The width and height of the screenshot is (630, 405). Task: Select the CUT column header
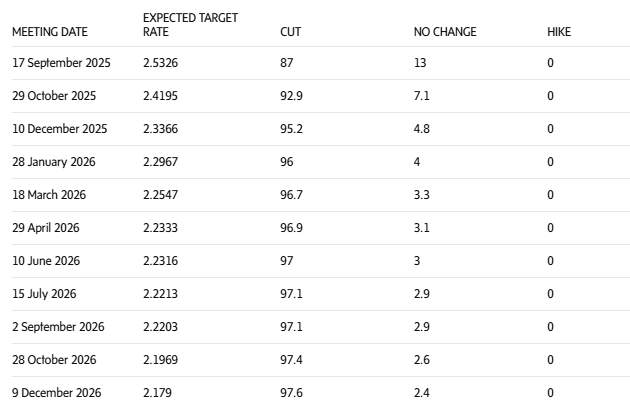coord(290,32)
